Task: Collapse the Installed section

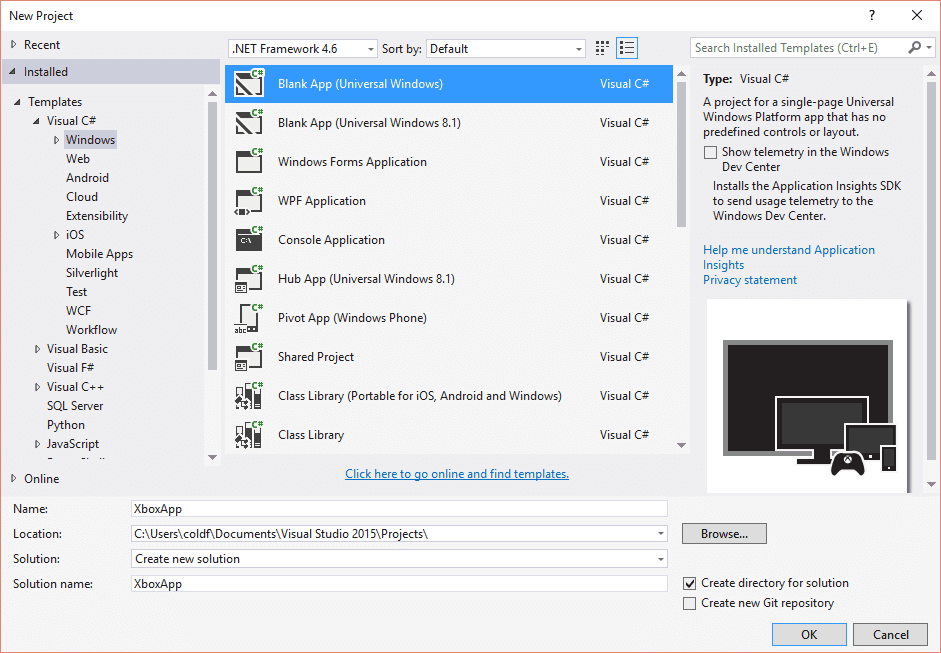Action: pos(13,71)
